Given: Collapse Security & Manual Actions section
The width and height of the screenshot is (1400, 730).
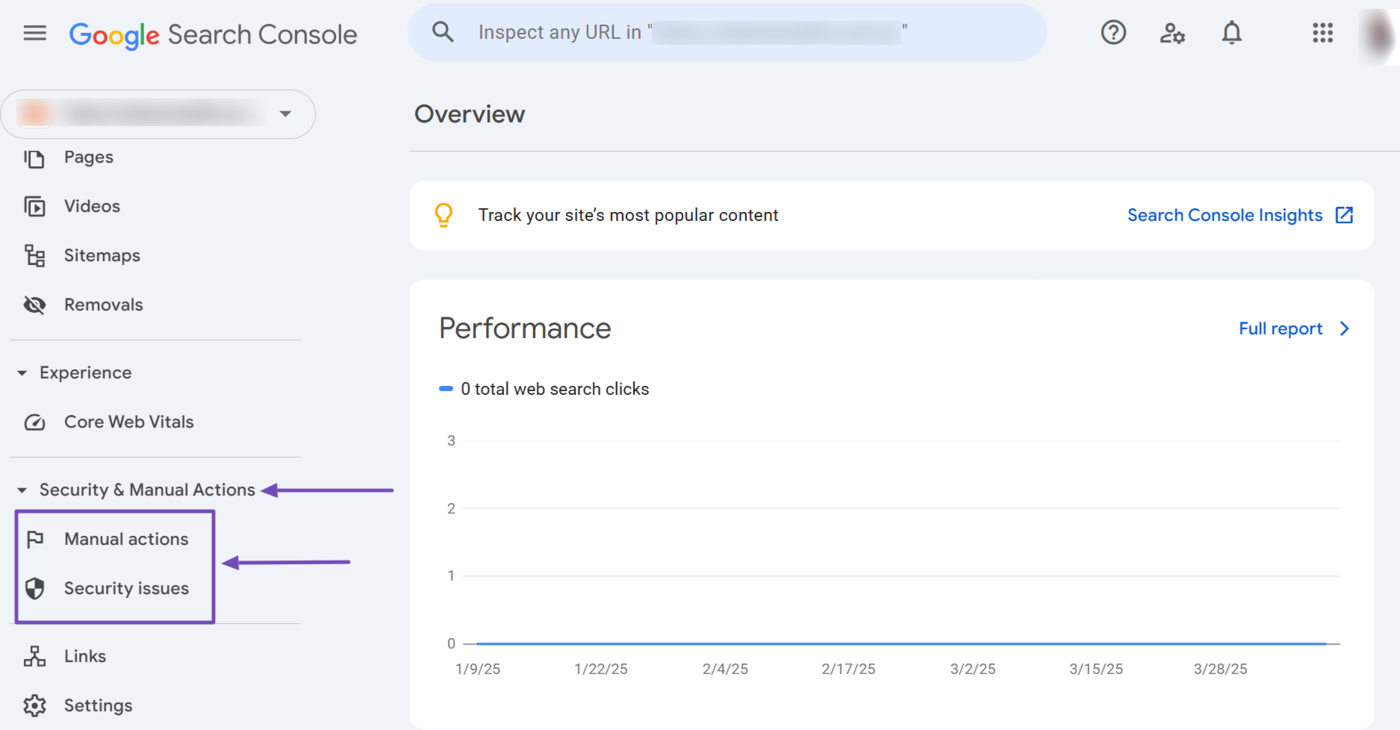Looking at the screenshot, I should 22,490.
